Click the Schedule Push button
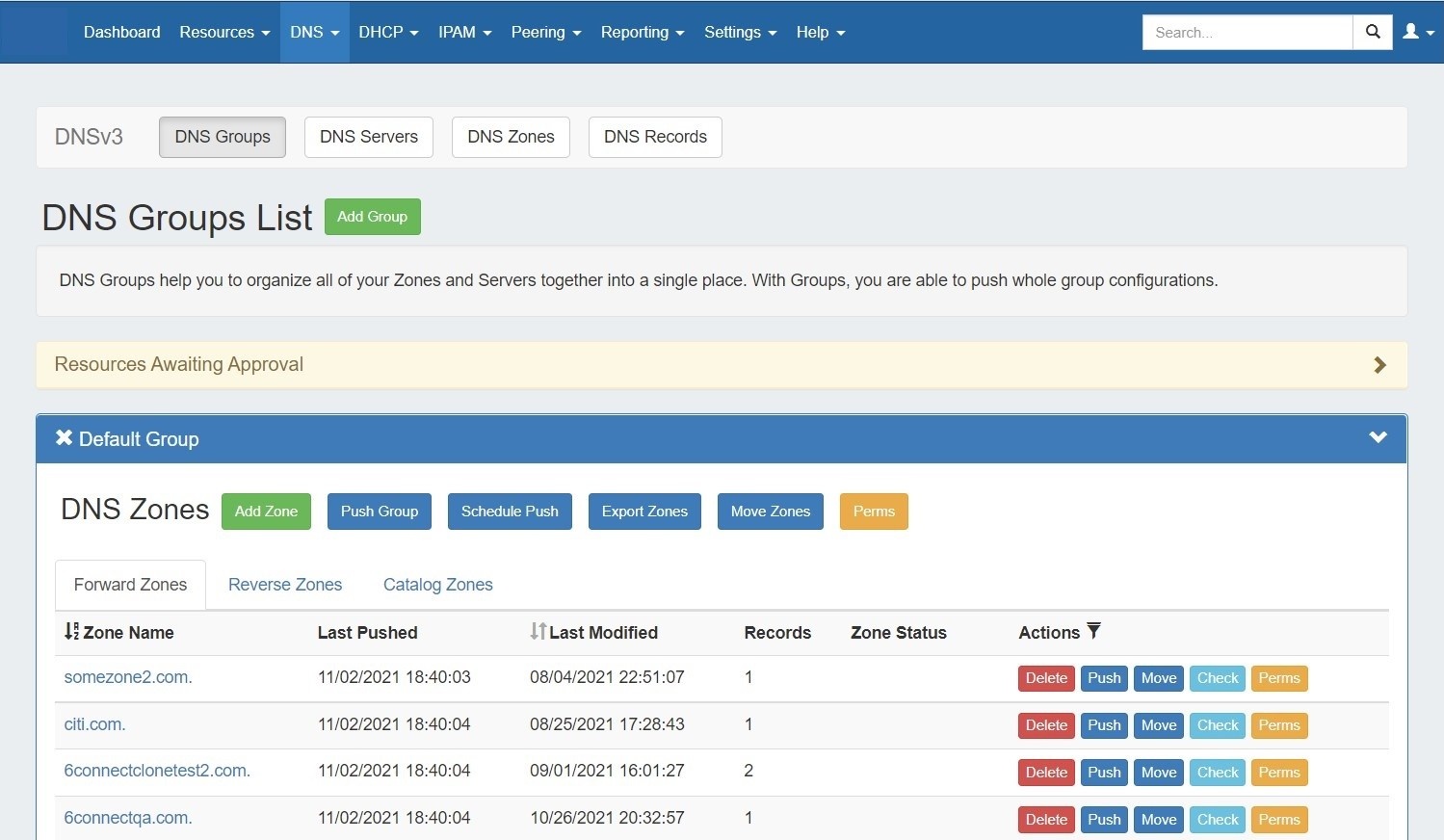This screenshot has height=840, width=1444. tap(510, 512)
